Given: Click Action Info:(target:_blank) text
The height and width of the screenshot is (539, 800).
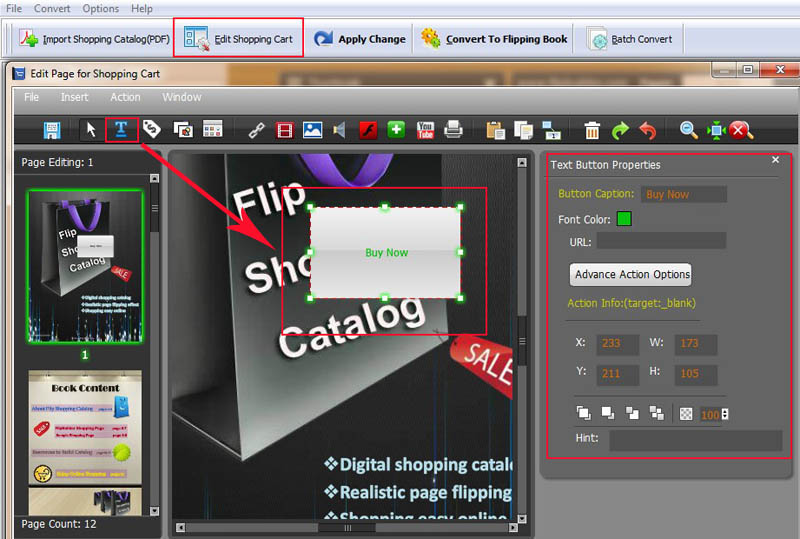Looking at the screenshot, I should pyautogui.click(x=631, y=303).
